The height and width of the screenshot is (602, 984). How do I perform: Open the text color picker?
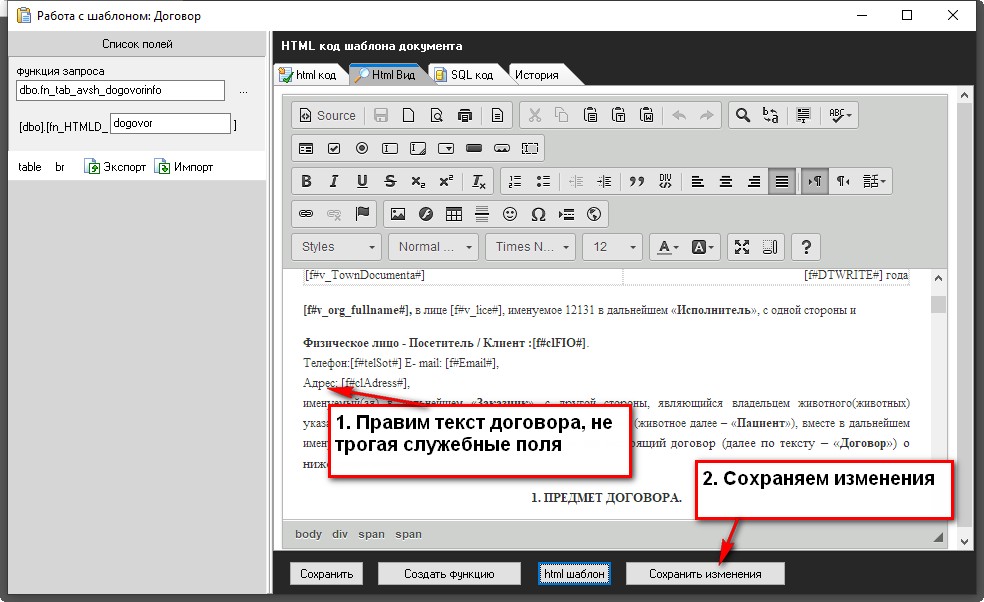click(665, 247)
